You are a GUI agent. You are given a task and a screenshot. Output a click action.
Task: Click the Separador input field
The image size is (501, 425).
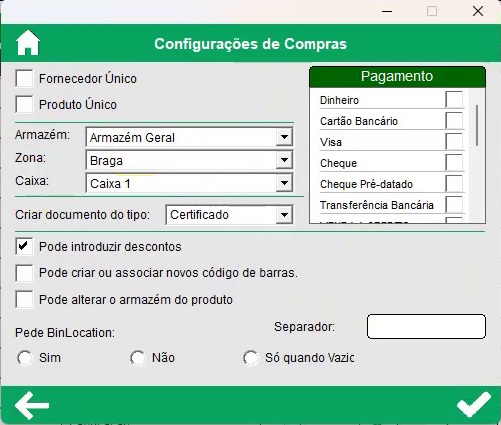click(426, 326)
